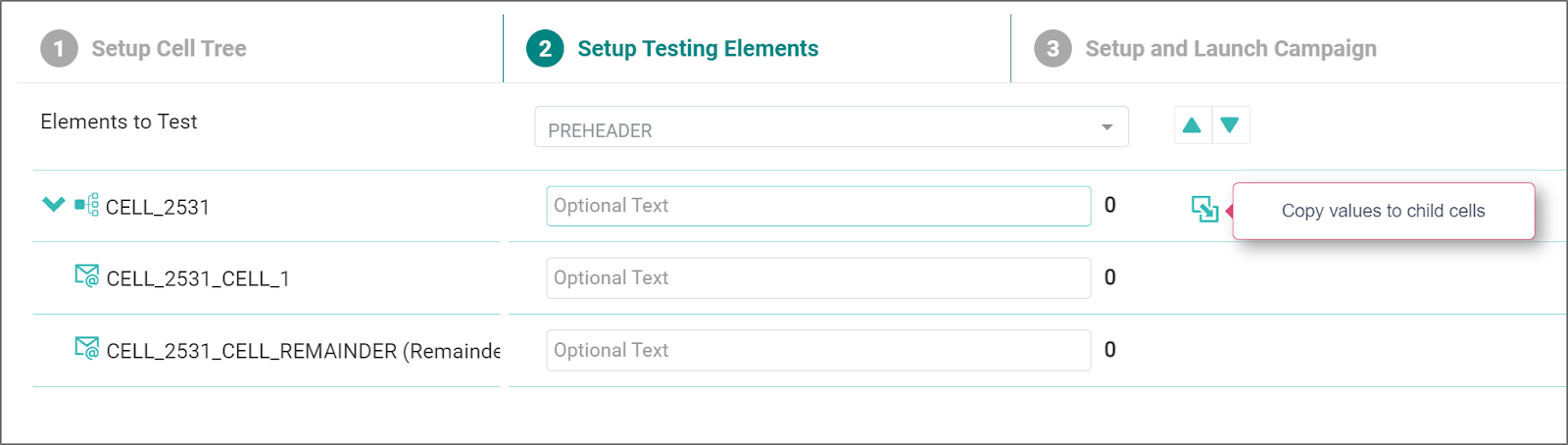Switch to Setup and Launch Campaign step
This screenshot has width=1568, height=445.
tap(1230, 49)
